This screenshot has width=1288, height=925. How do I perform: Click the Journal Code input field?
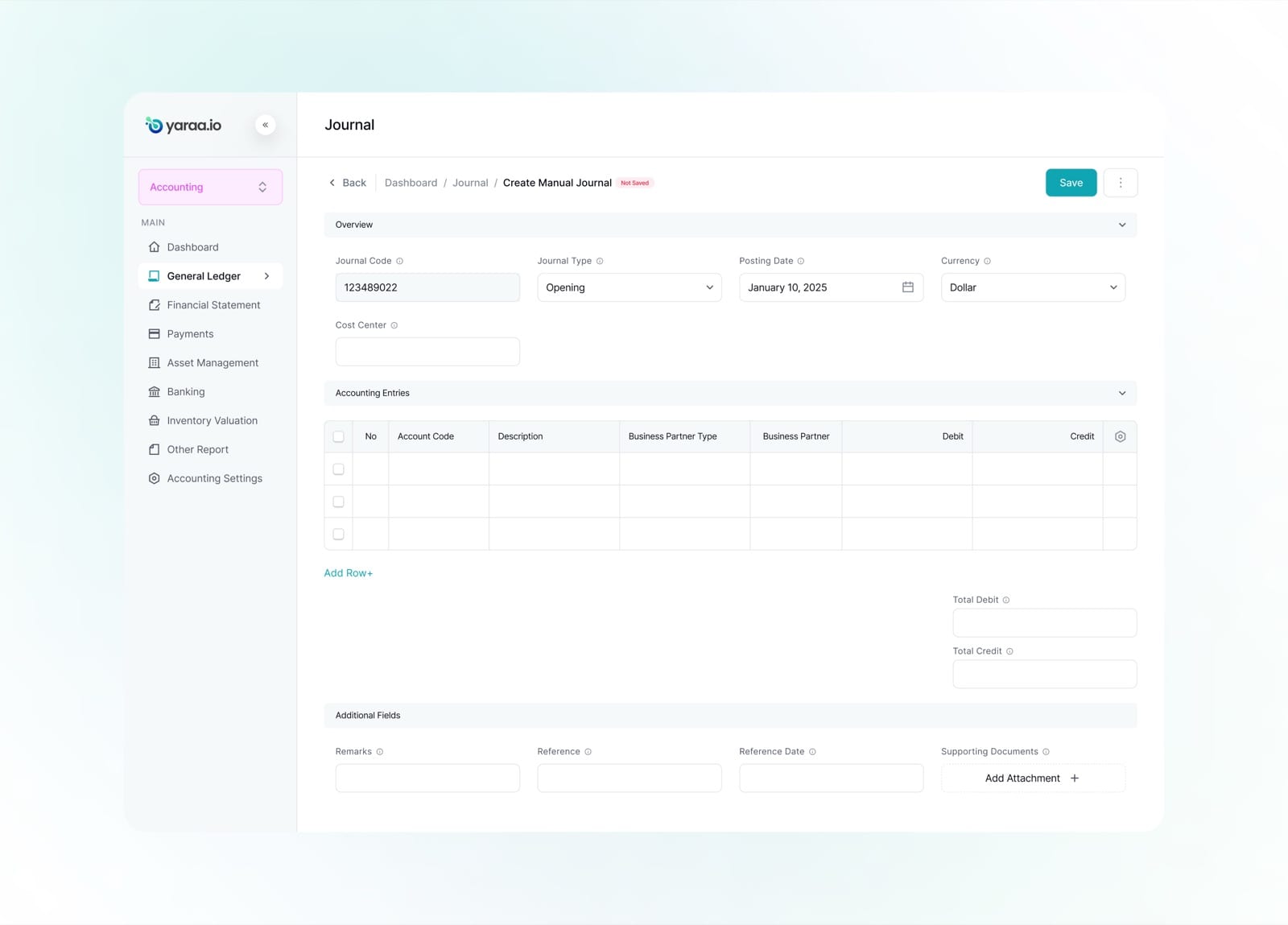pyautogui.click(x=427, y=287)
